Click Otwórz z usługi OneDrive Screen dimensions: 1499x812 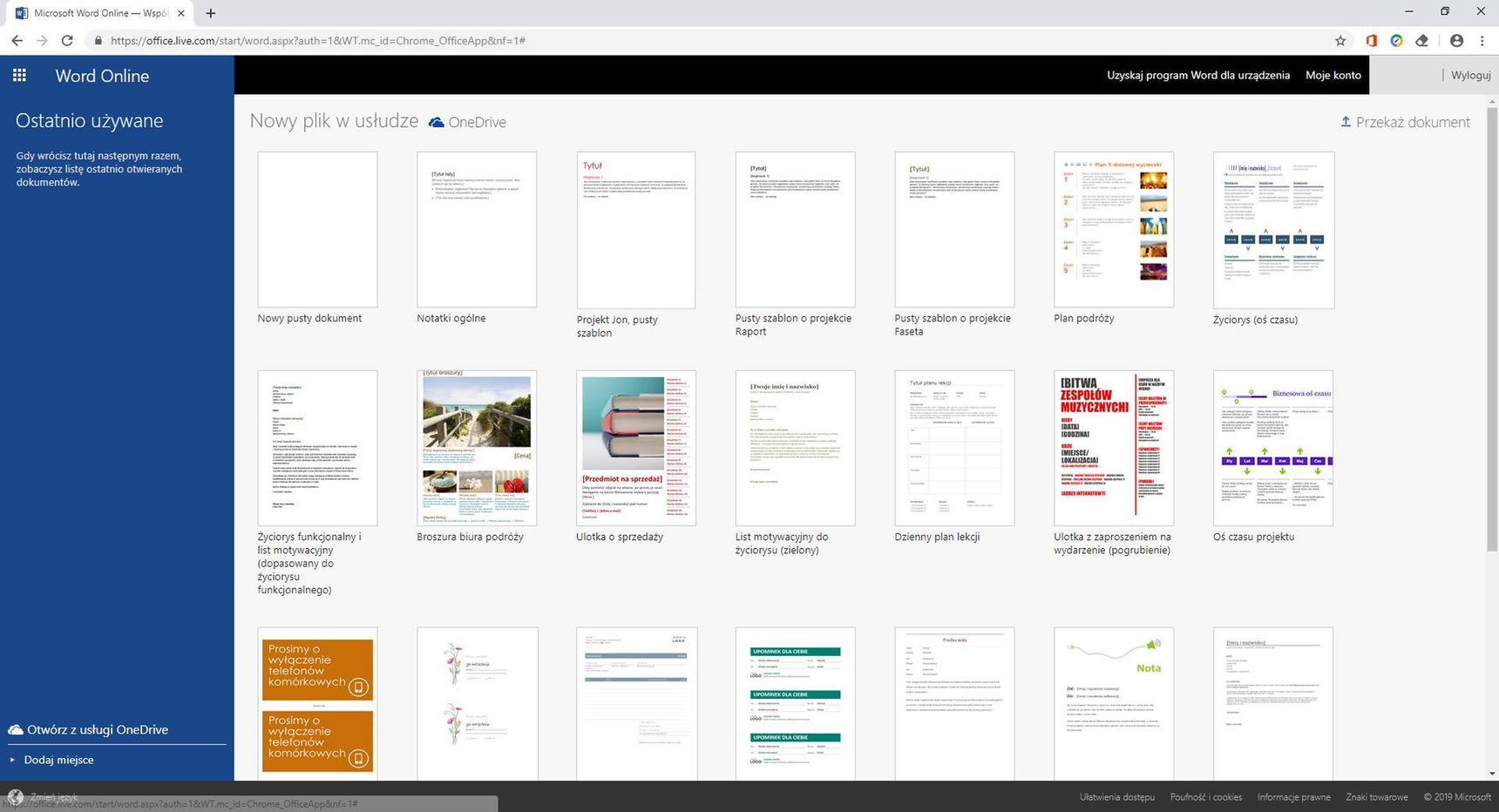coord(98,730)
